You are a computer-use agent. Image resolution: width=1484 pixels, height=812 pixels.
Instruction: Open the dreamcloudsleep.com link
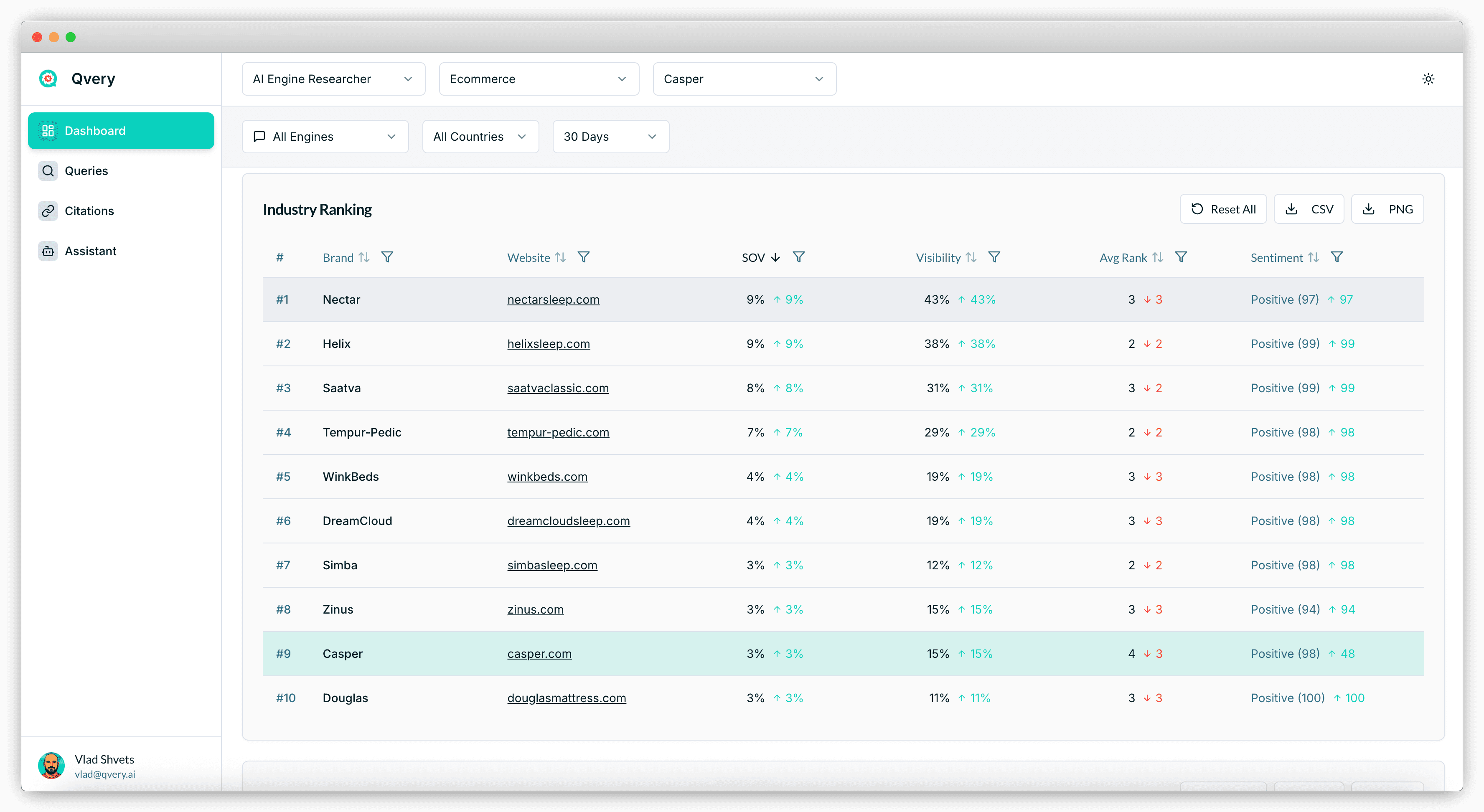point(569,521)
